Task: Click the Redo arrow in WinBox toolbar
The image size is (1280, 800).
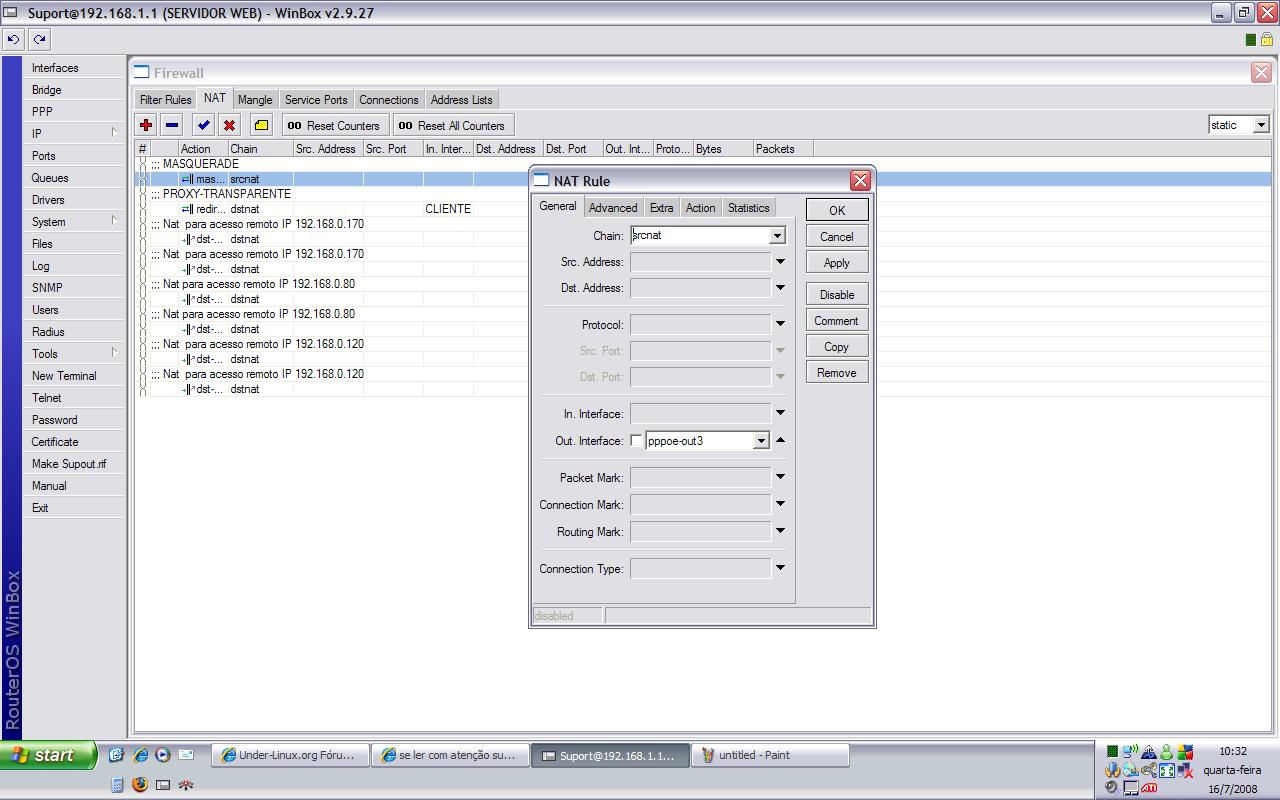Action: tap(39, 40)
